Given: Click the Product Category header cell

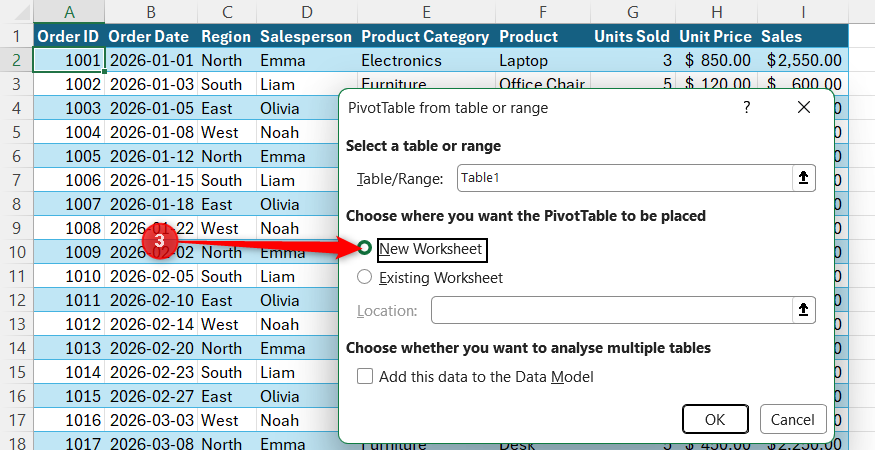Looking at the screenshot, I should [426, 36].
